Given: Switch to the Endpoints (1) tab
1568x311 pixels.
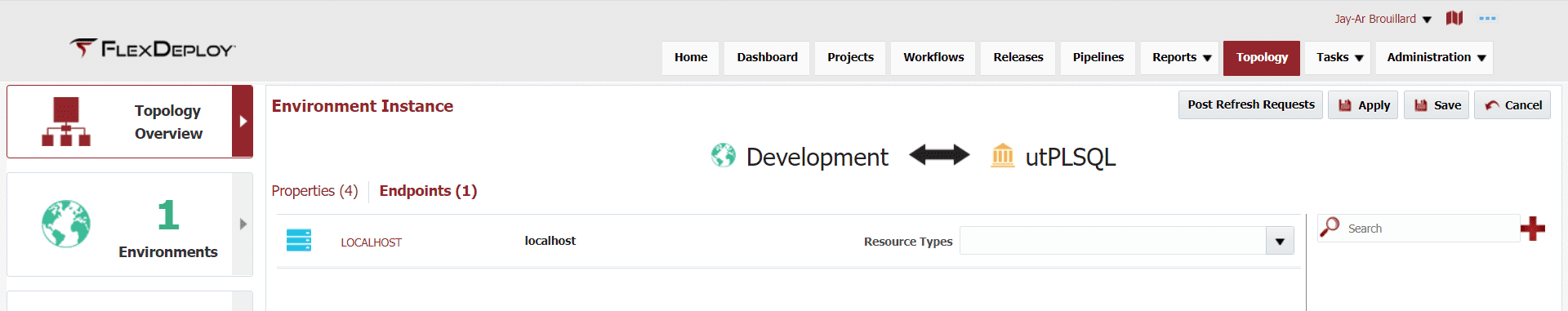Looking at the screenshot, I should pyautogui.click(x=428, y=191).
